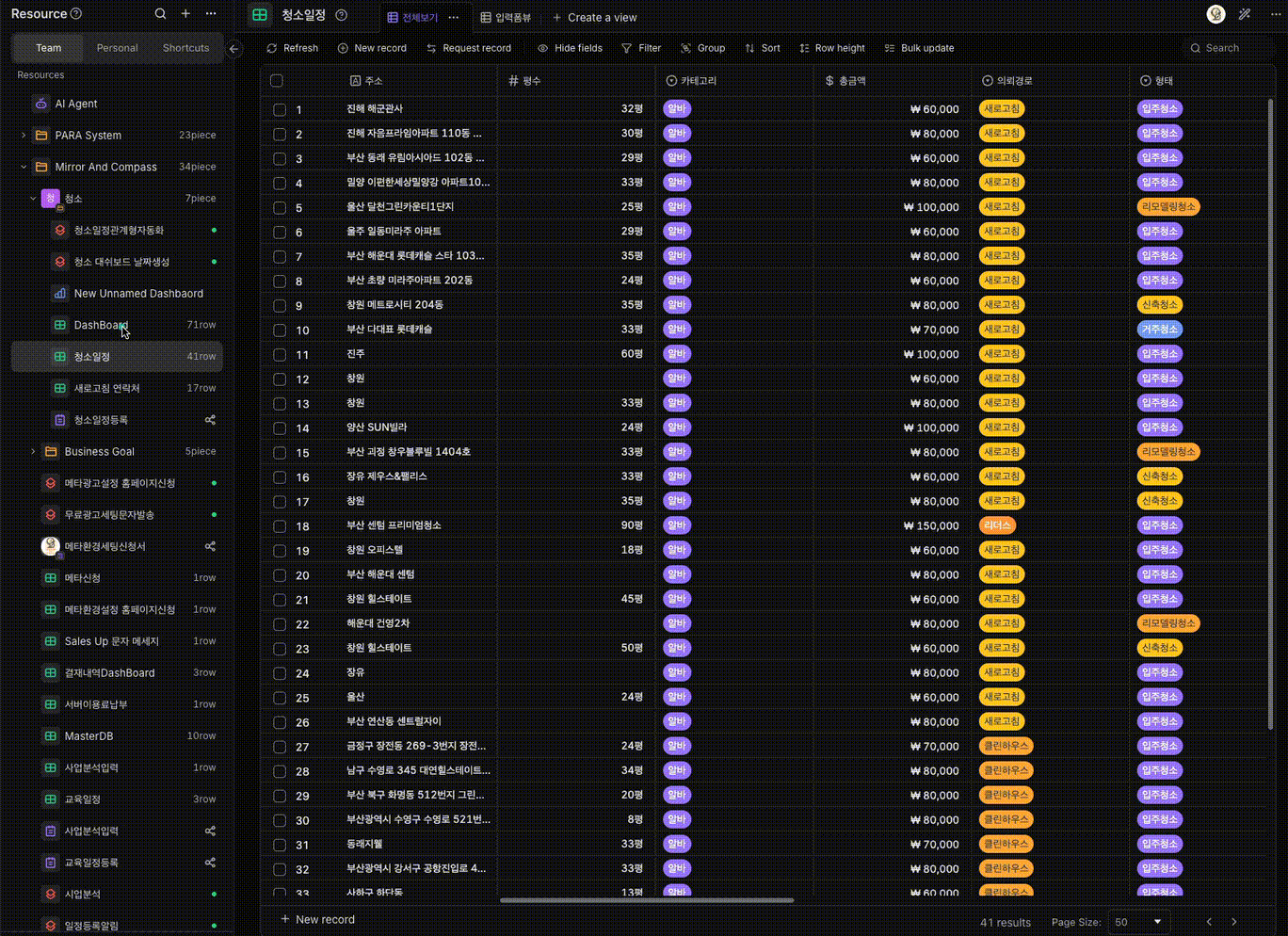The width and height of the screenshot is (1288, 936).
Task: Expand the PARA System folder
Action: (24, 136)
